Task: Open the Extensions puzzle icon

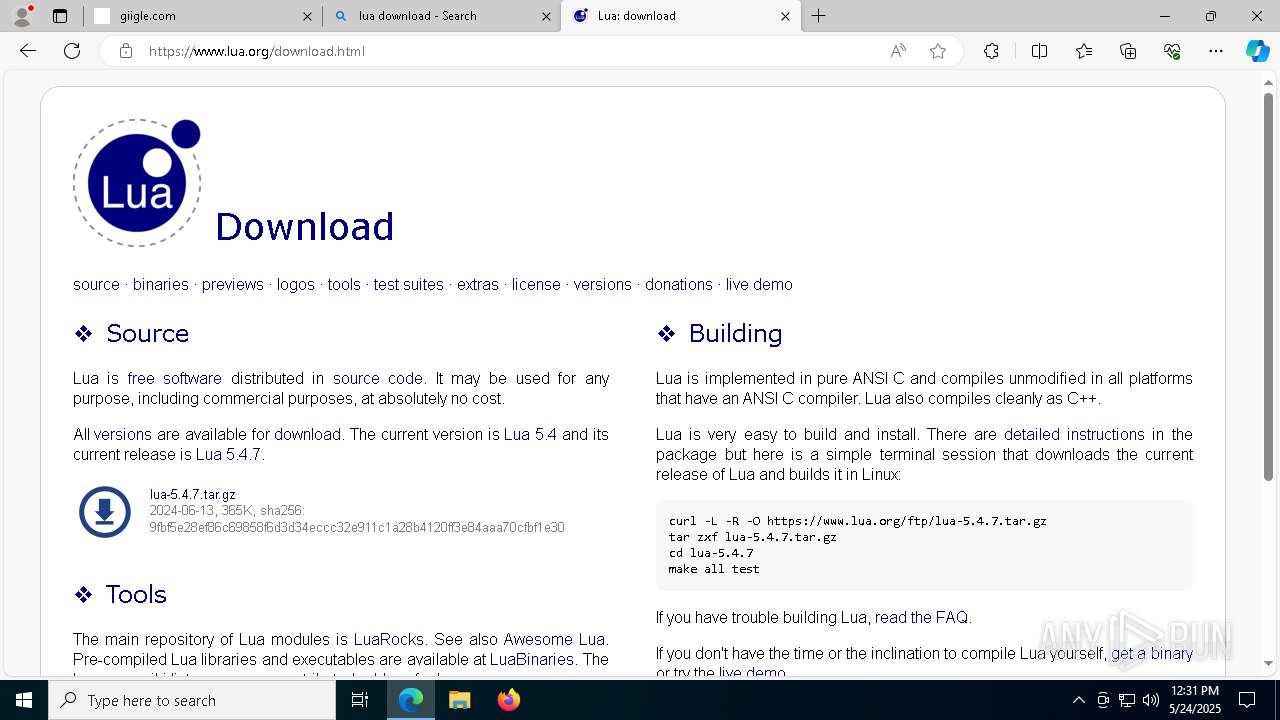Action: tap(991, 51)
